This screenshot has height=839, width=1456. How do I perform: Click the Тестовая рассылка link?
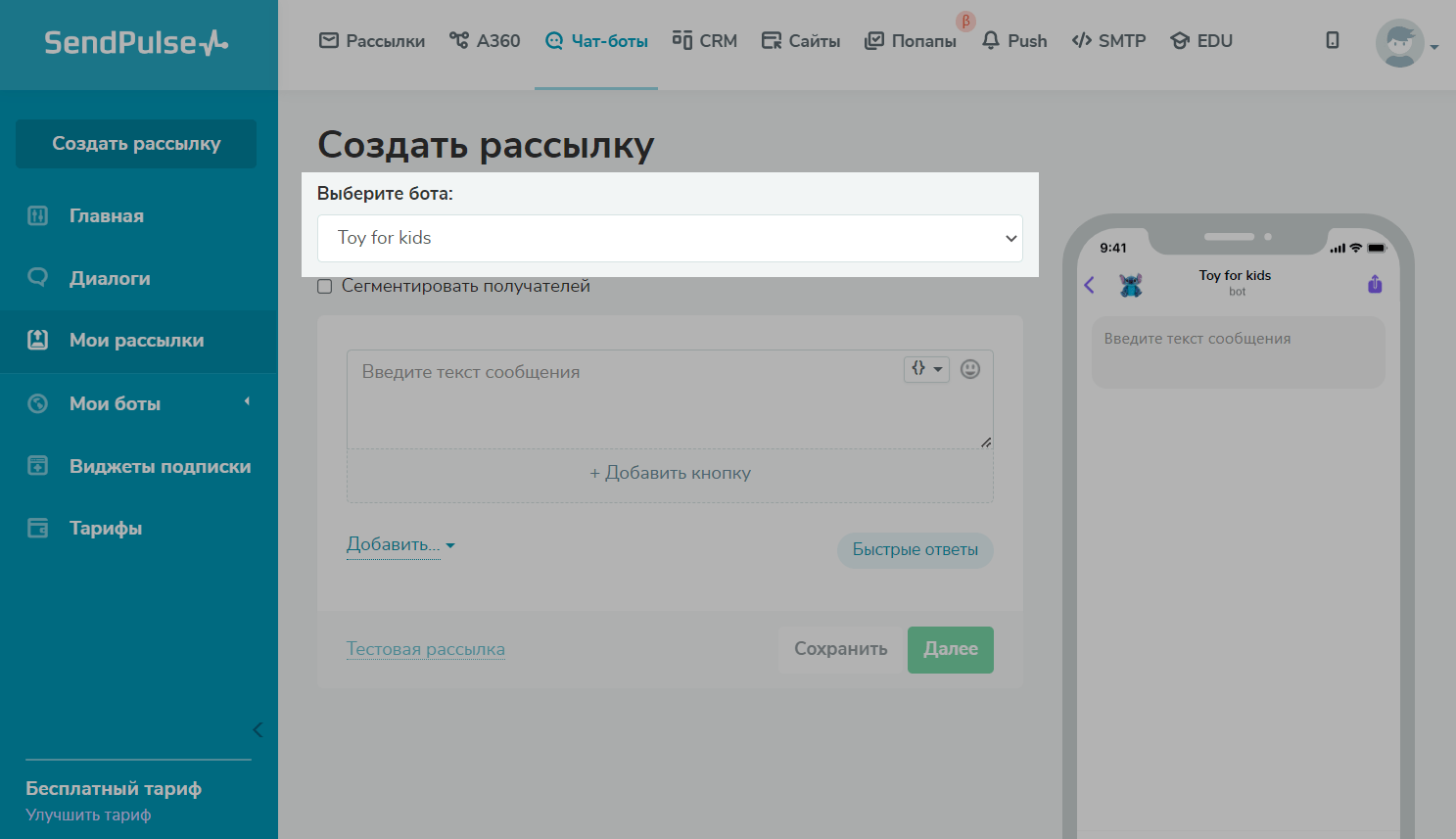(x=426, y=649)
